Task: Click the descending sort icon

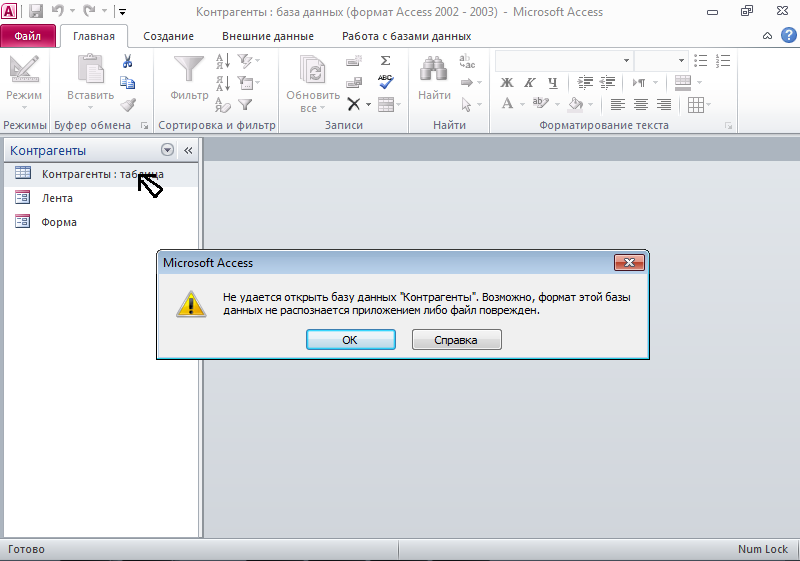Action: pyautogui.click(x=223, y=83)
